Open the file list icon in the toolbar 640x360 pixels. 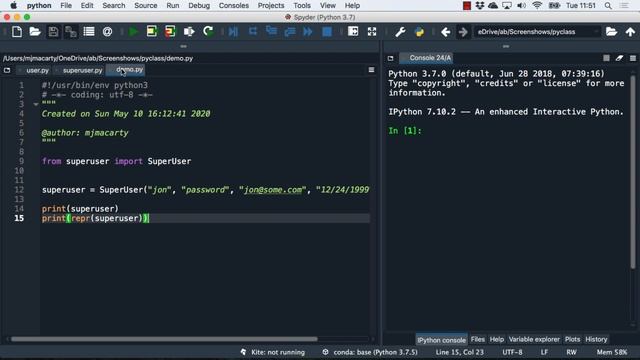(x=89, y=31)
